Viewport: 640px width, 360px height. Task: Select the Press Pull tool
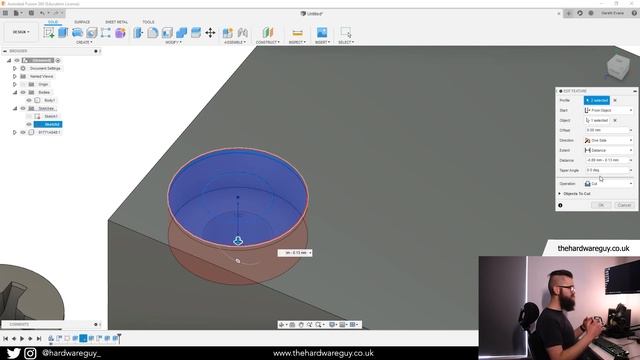click(x=138, y=33)
